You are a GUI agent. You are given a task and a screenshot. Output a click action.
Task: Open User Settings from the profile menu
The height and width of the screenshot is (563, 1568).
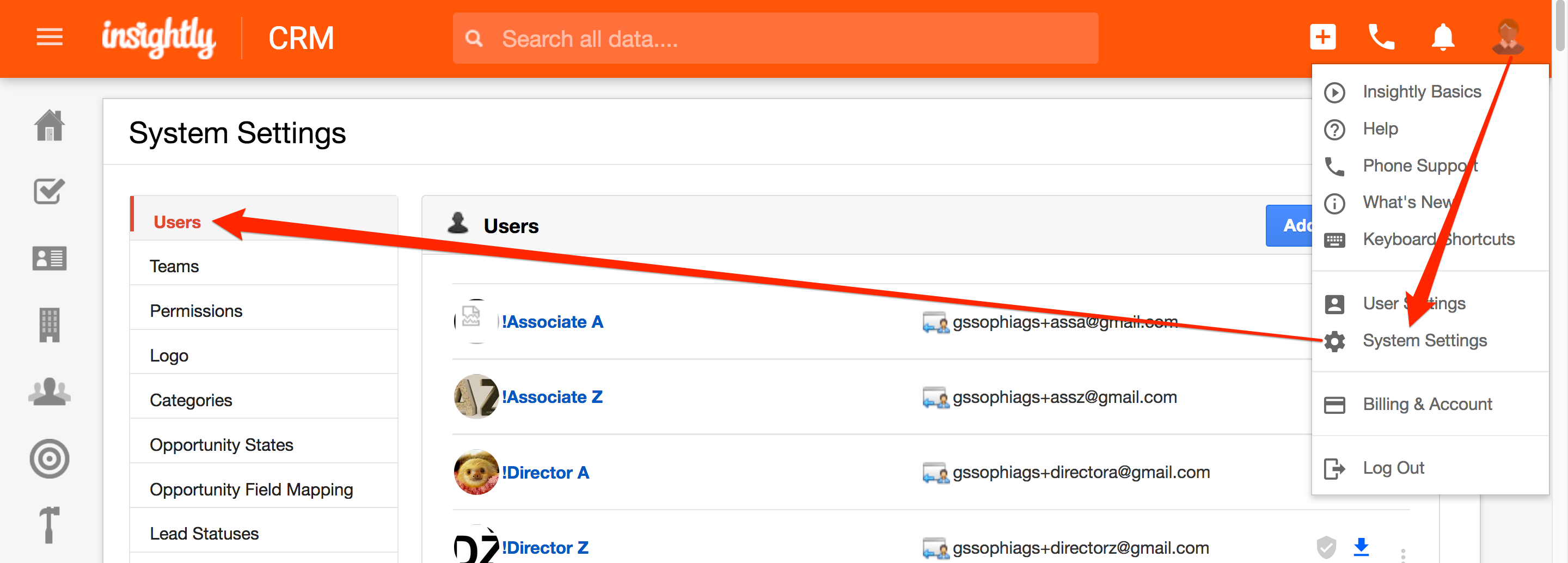[1413, 303]
